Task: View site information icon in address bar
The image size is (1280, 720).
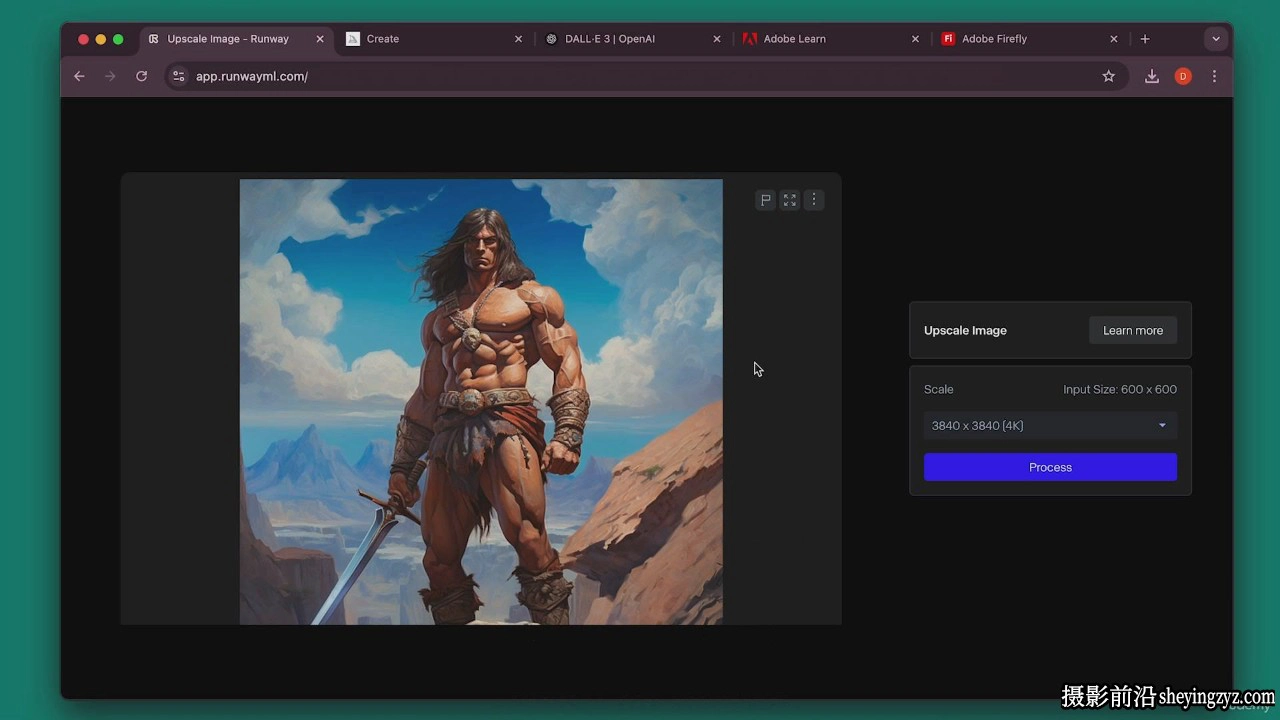Action: coord(178,76)
